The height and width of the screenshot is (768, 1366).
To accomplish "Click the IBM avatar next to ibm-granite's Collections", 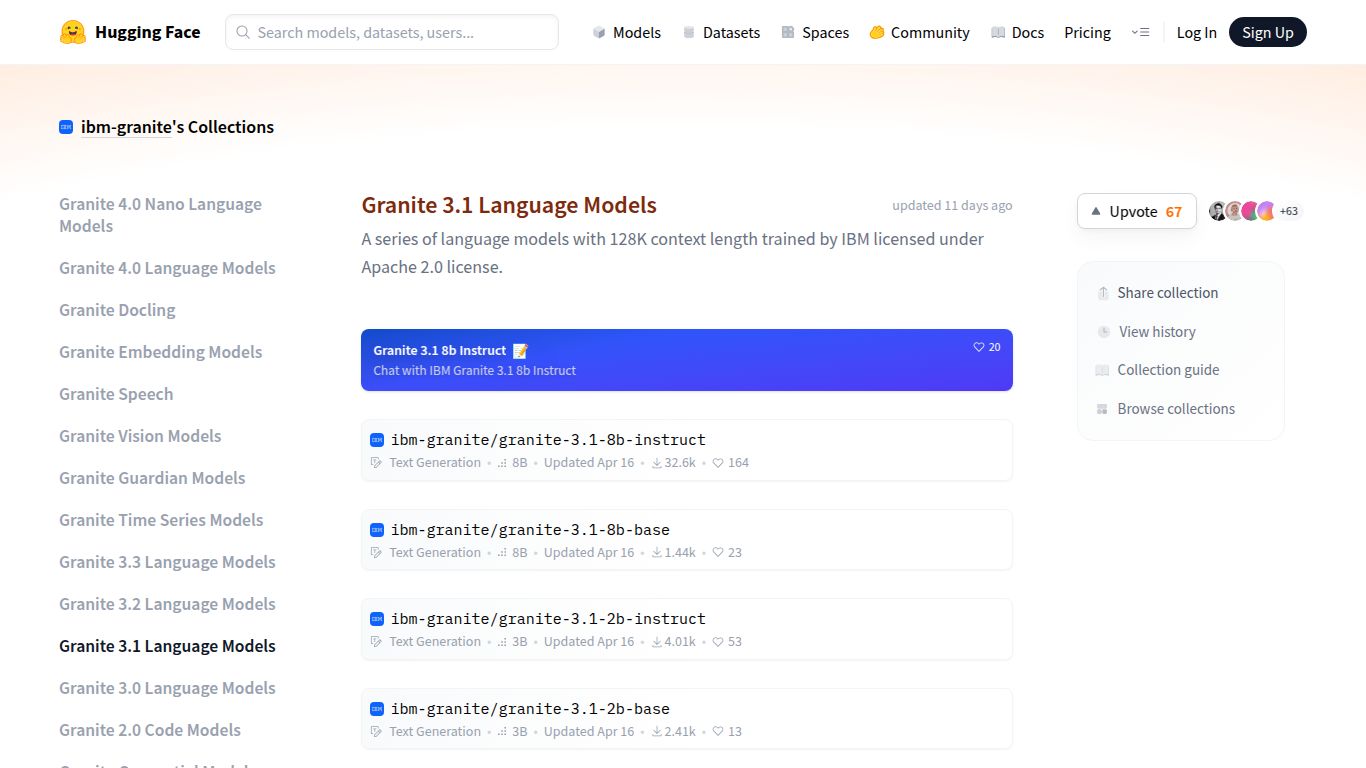I will coord(66,127).
